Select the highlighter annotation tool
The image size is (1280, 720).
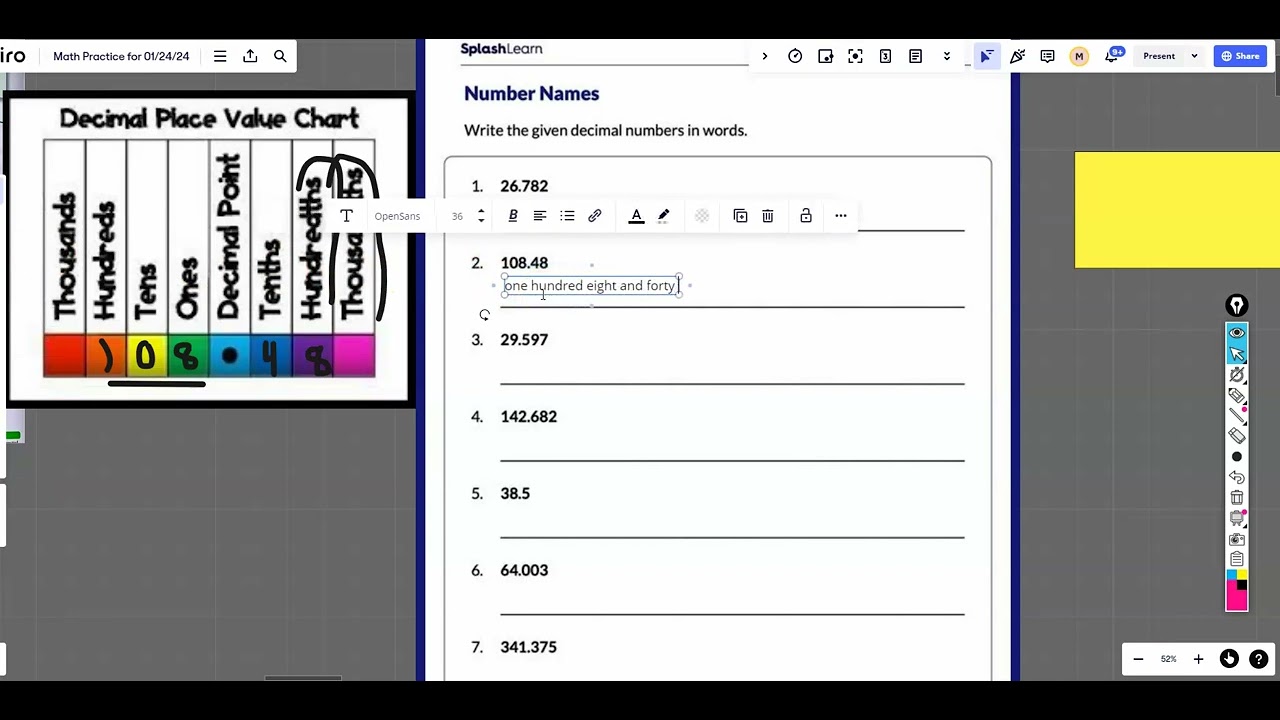(1237, 396)
